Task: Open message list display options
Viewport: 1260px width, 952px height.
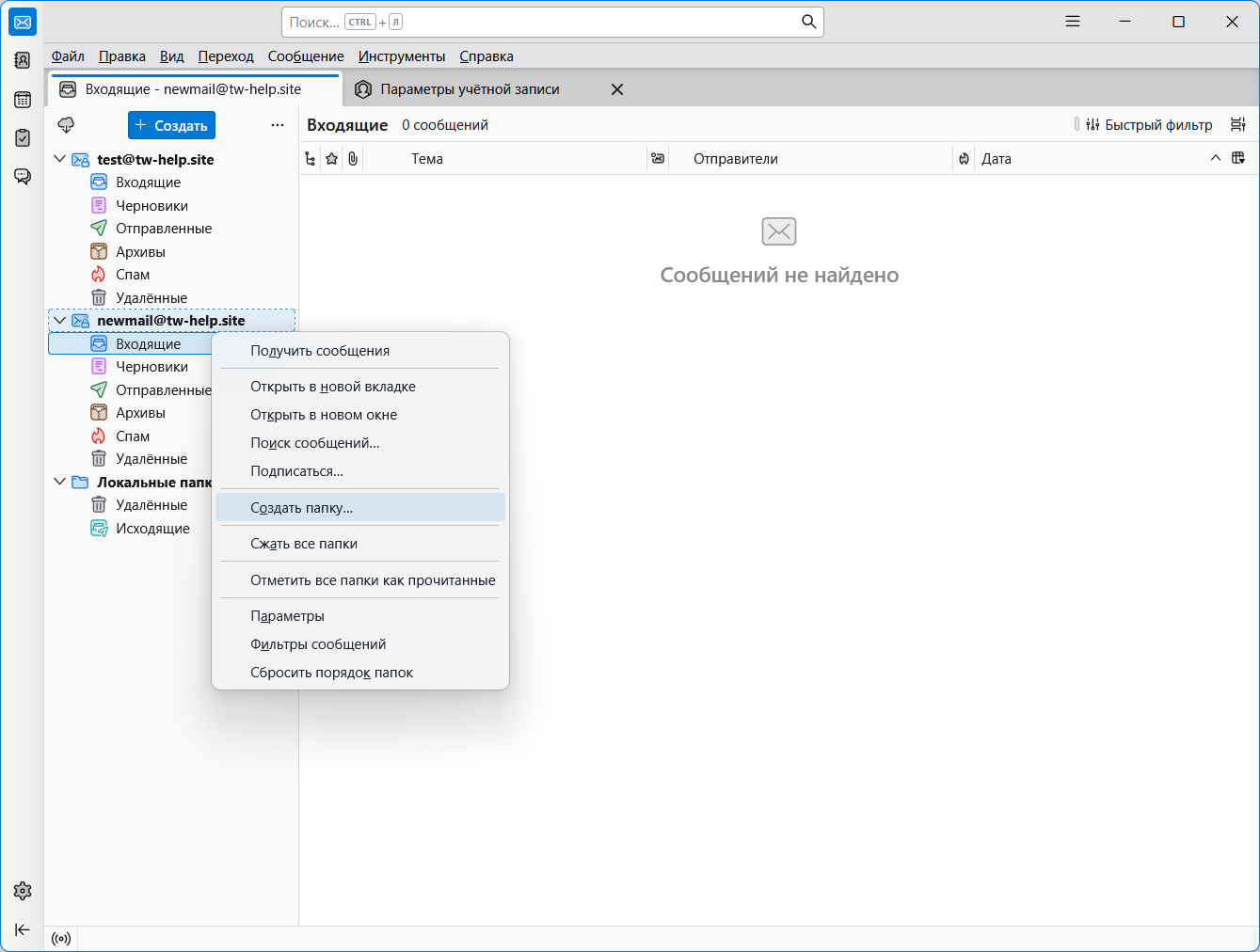Action: tap(1238, 125)
